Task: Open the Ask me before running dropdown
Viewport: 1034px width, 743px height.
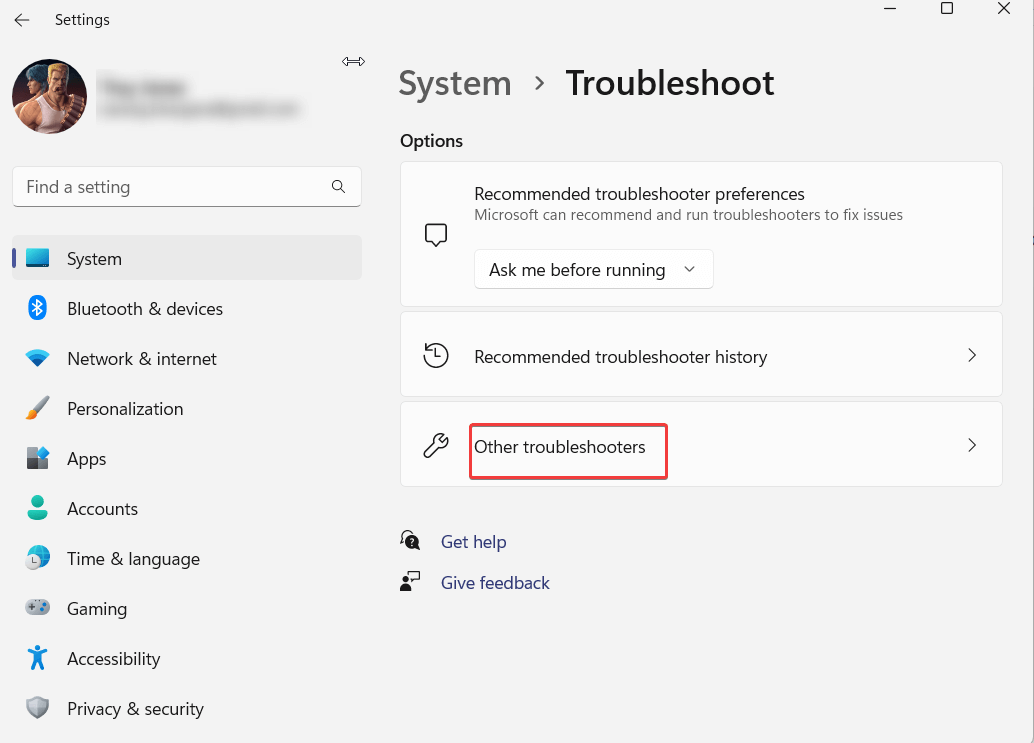Action: [x=593, y=269]
